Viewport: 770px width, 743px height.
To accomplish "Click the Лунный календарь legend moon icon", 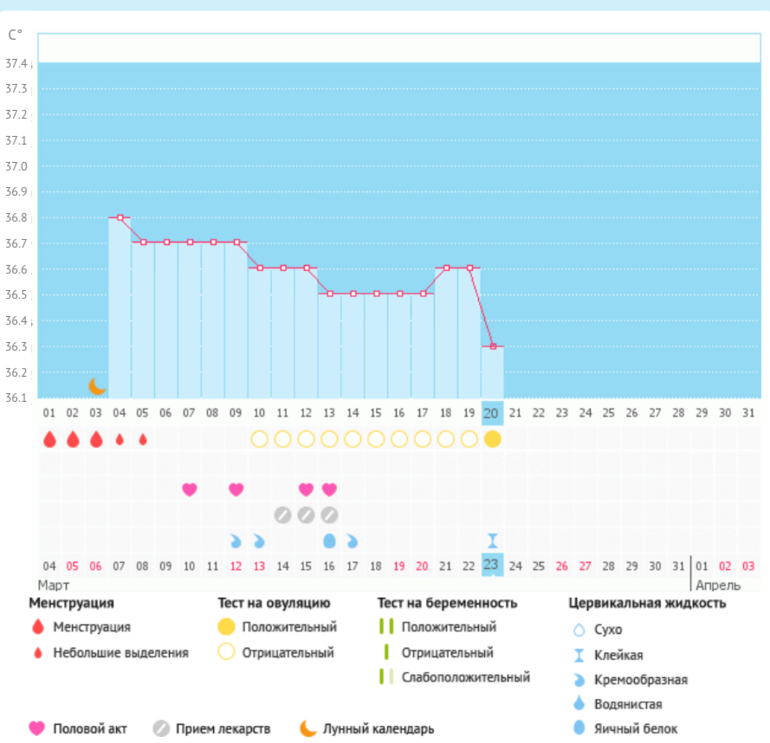I will pos(307,728).
